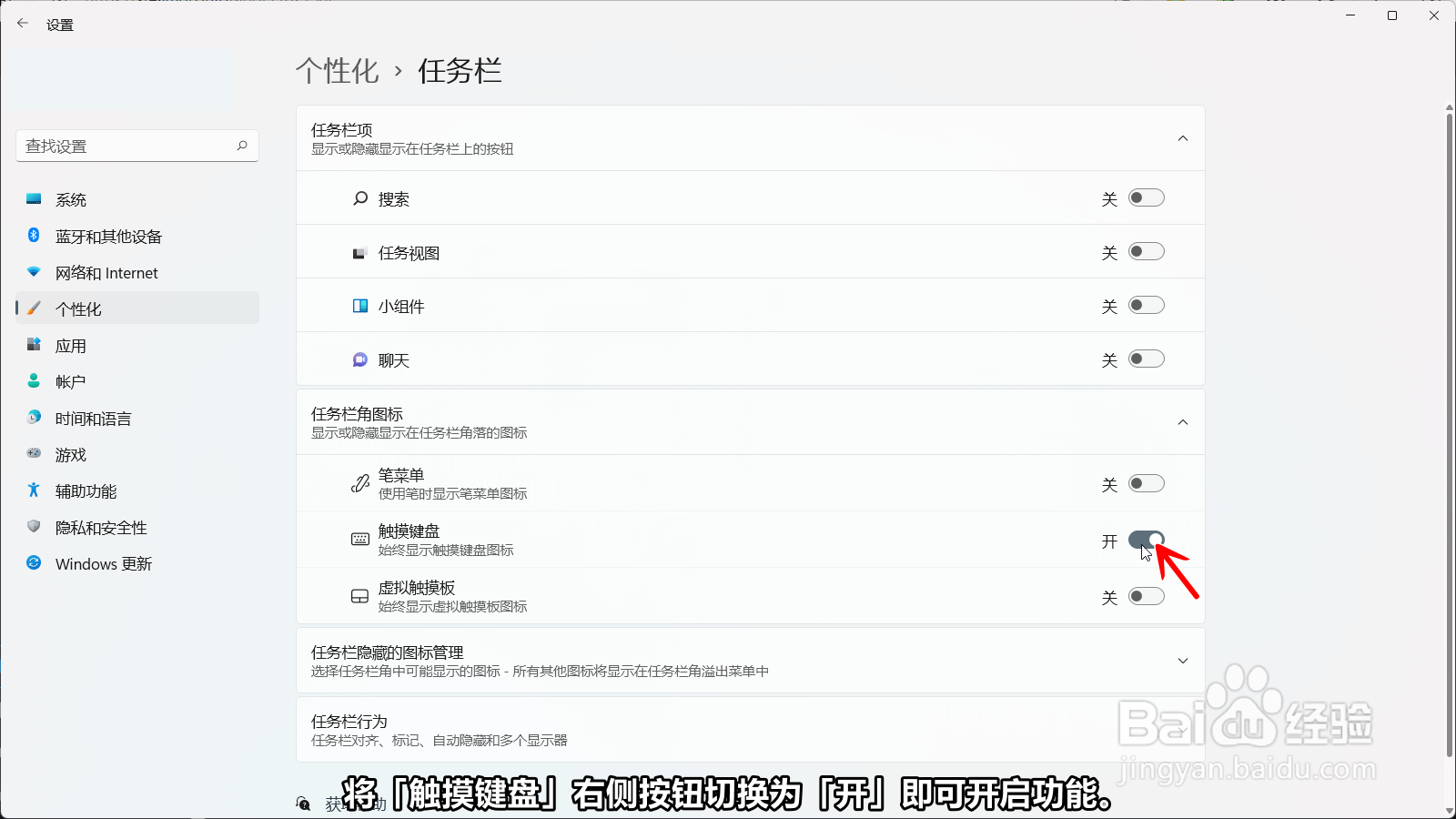Expand the 任务栏隐藏的图标管理 section
1456x819 pixels.
tap(1183, 661)
